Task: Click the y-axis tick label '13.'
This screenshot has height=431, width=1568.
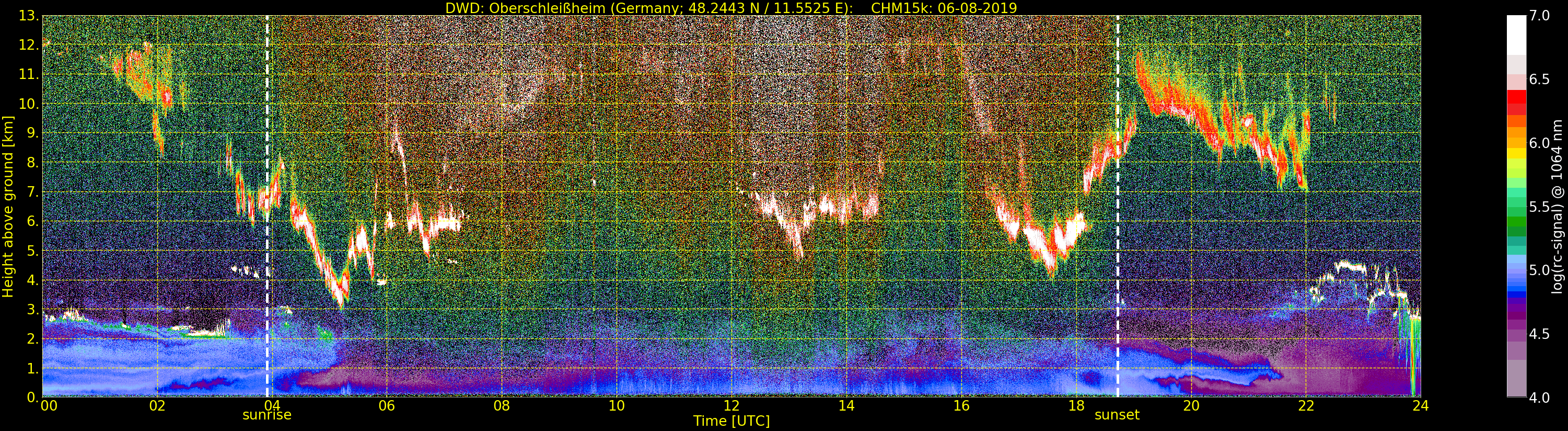Action: pos(29,16)
